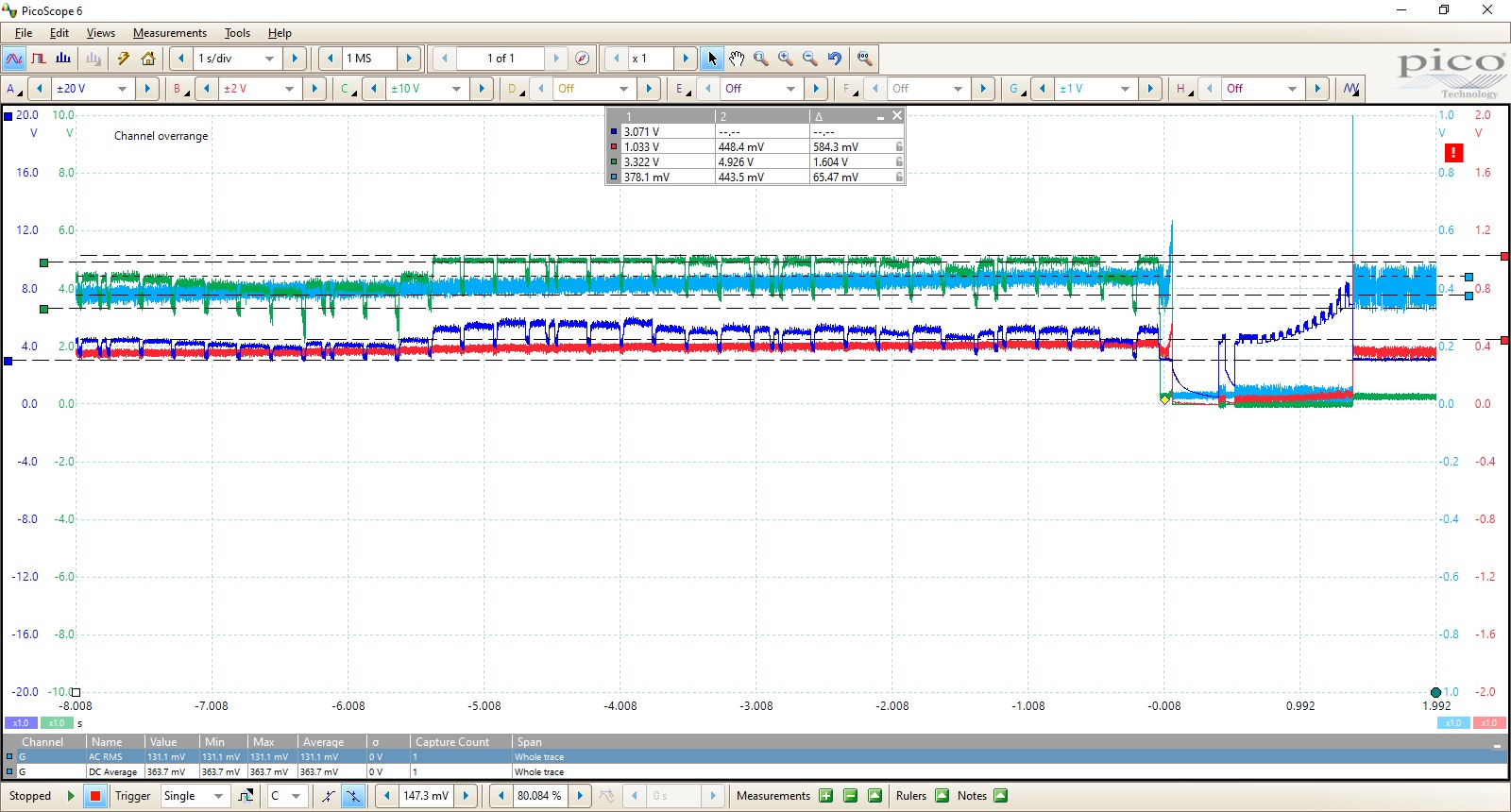
Task: Click the Auto Setup lightning icon
Action: coord(124,59)
